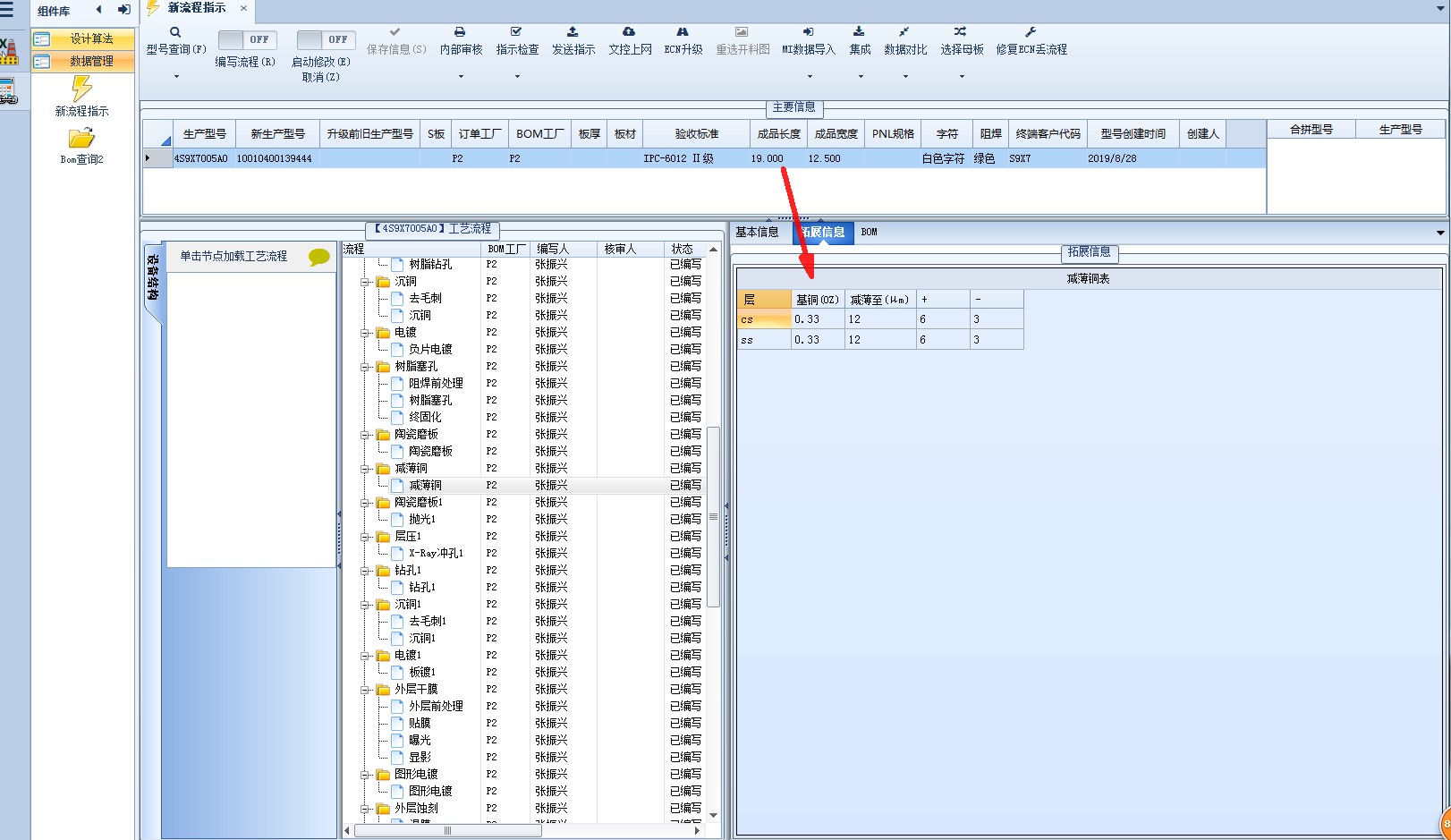Click the 发送指示 upload icon
1451x840 pixels.
tap(573, 32)
